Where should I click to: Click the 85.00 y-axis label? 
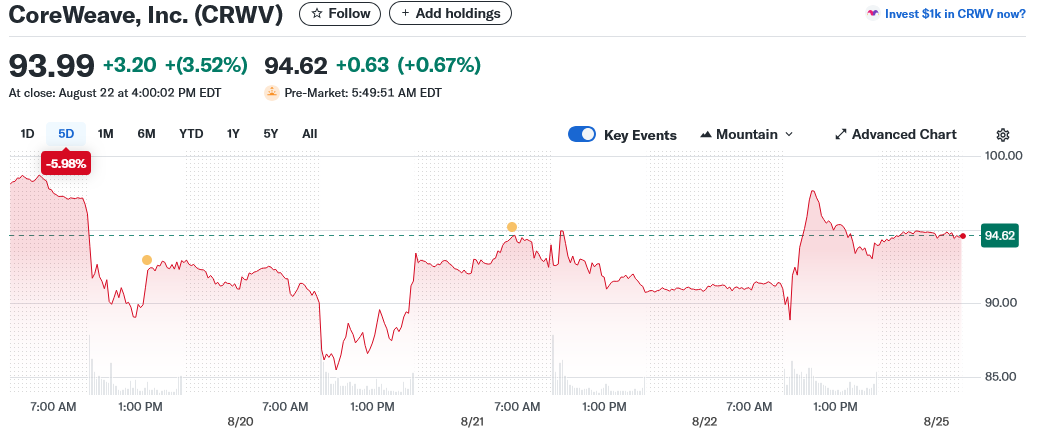click(x=1000, y=377)
